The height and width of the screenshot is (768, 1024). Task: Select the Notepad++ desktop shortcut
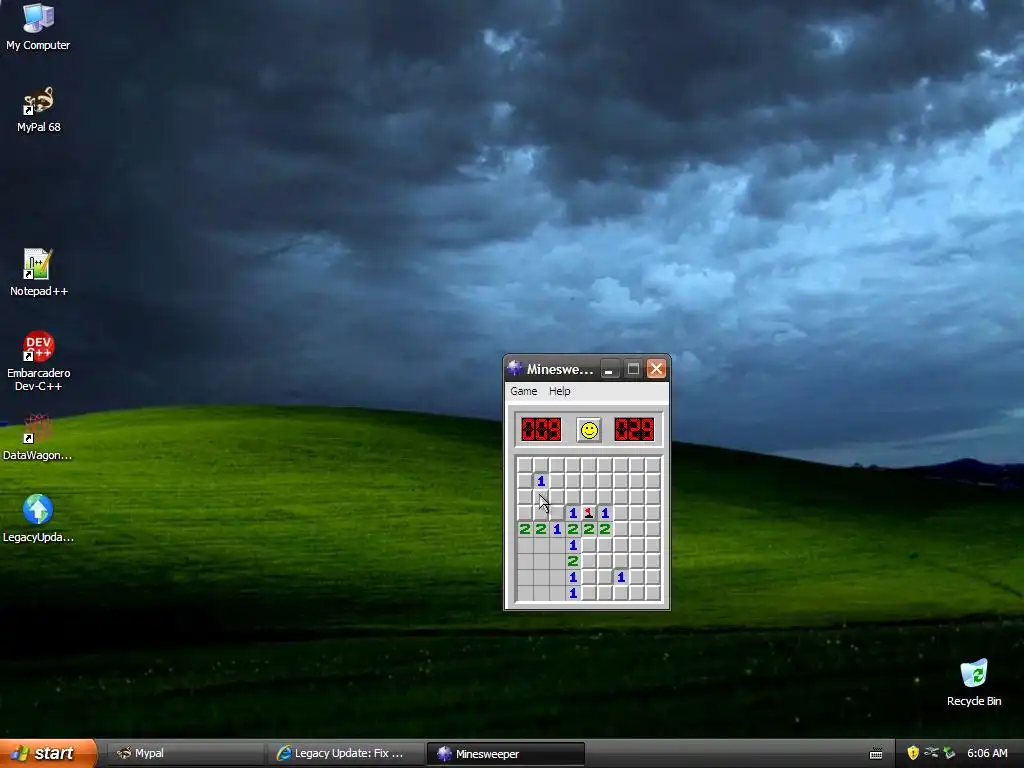point(39,273)
